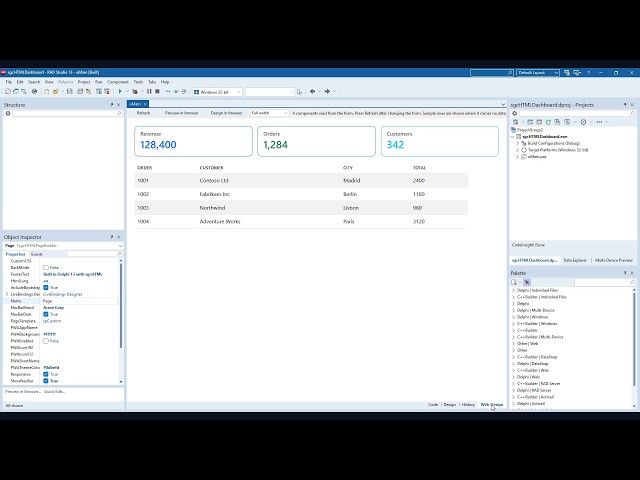Pin the Projects panel

625,105
